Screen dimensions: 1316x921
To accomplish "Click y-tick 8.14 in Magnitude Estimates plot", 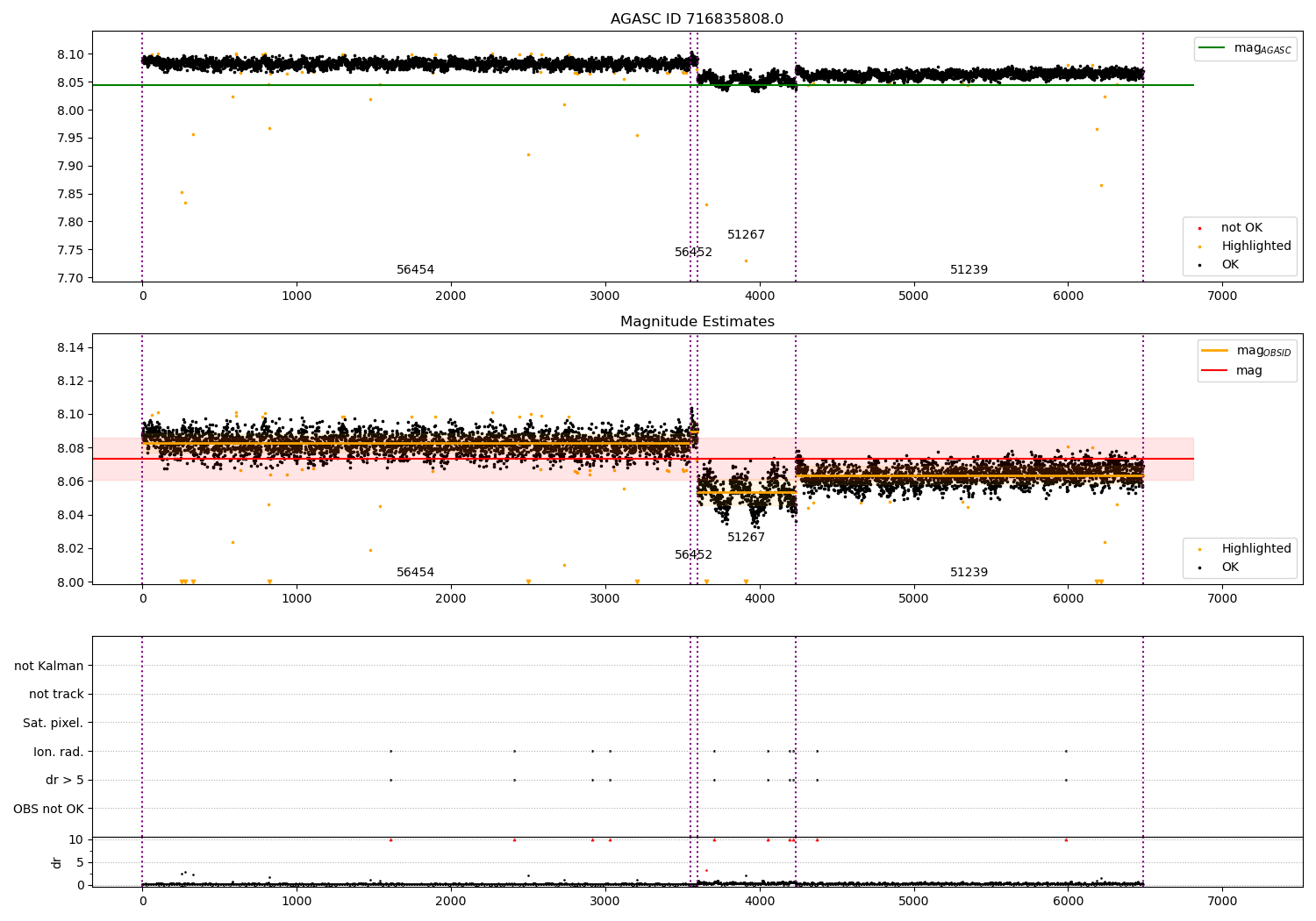I will coord(70,348).
